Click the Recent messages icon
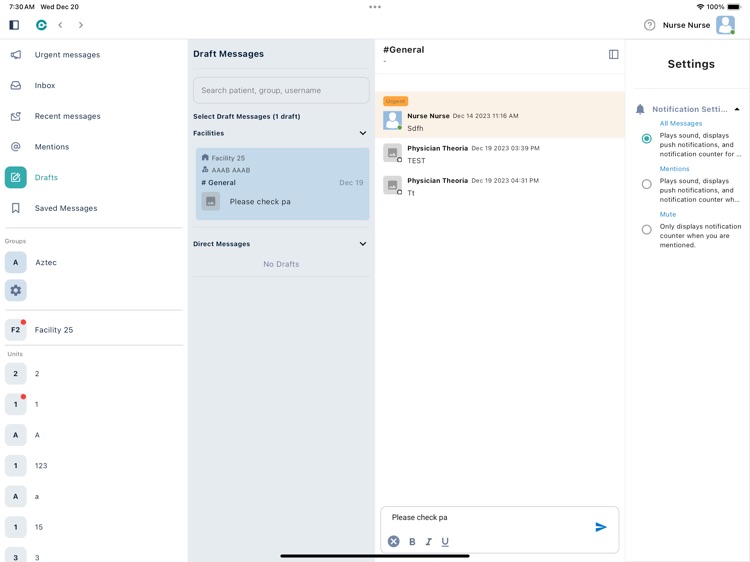Image resolution: width=750 pixels, height=562 pixels. [x=16, y=116]
